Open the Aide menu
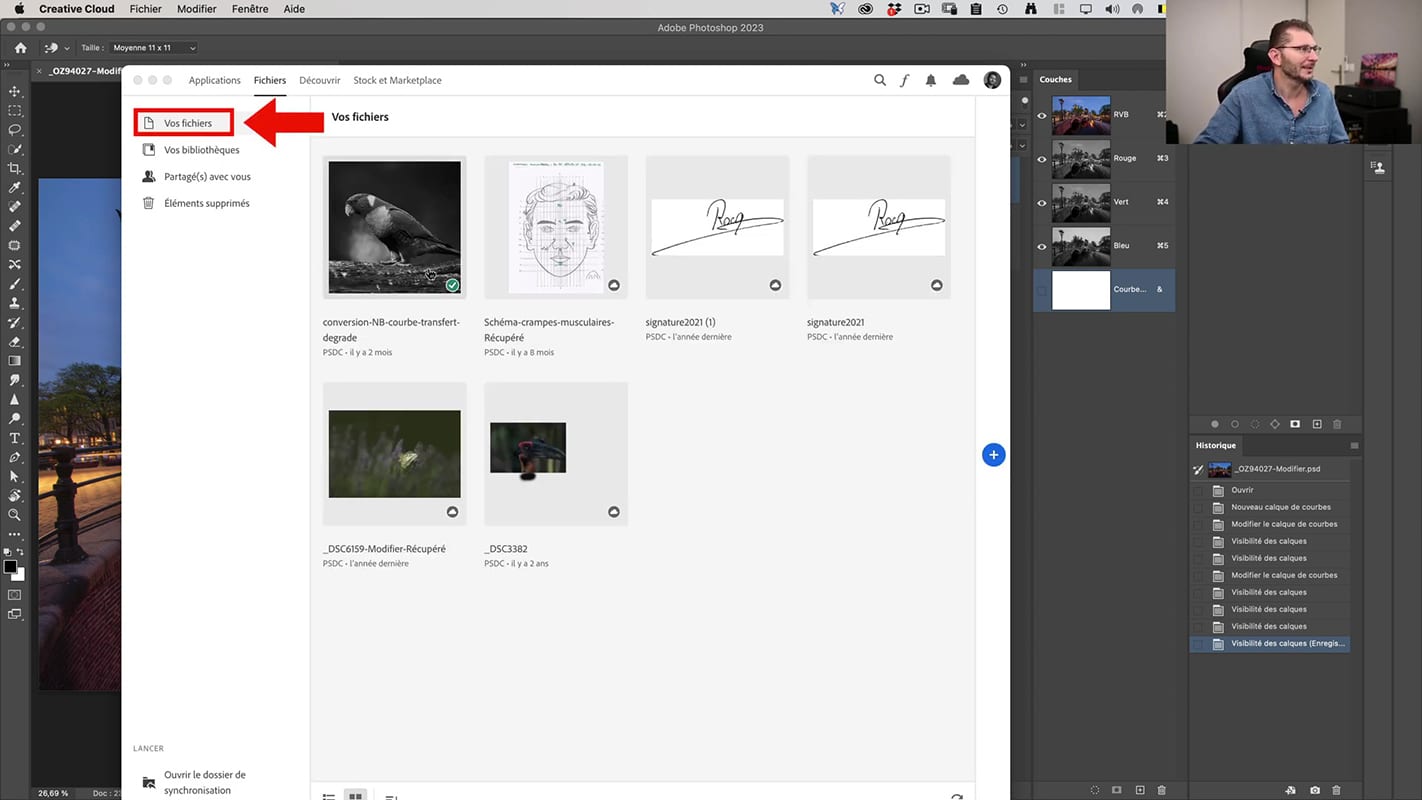This screenshot has height=800, width=1422. coord(294,9)
